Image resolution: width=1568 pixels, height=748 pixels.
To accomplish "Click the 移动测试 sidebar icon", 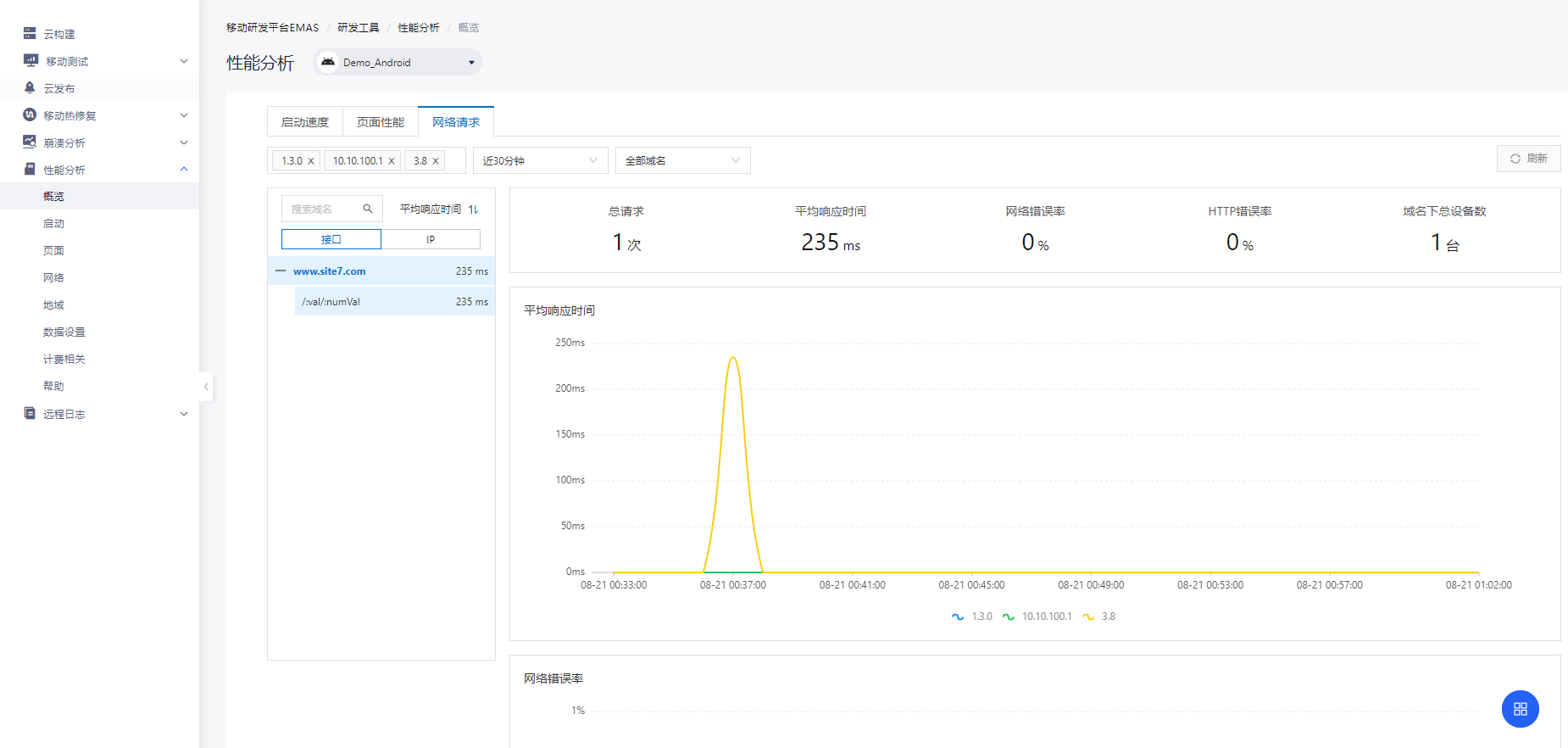I will pyautogui.click(x=31, y=61).
